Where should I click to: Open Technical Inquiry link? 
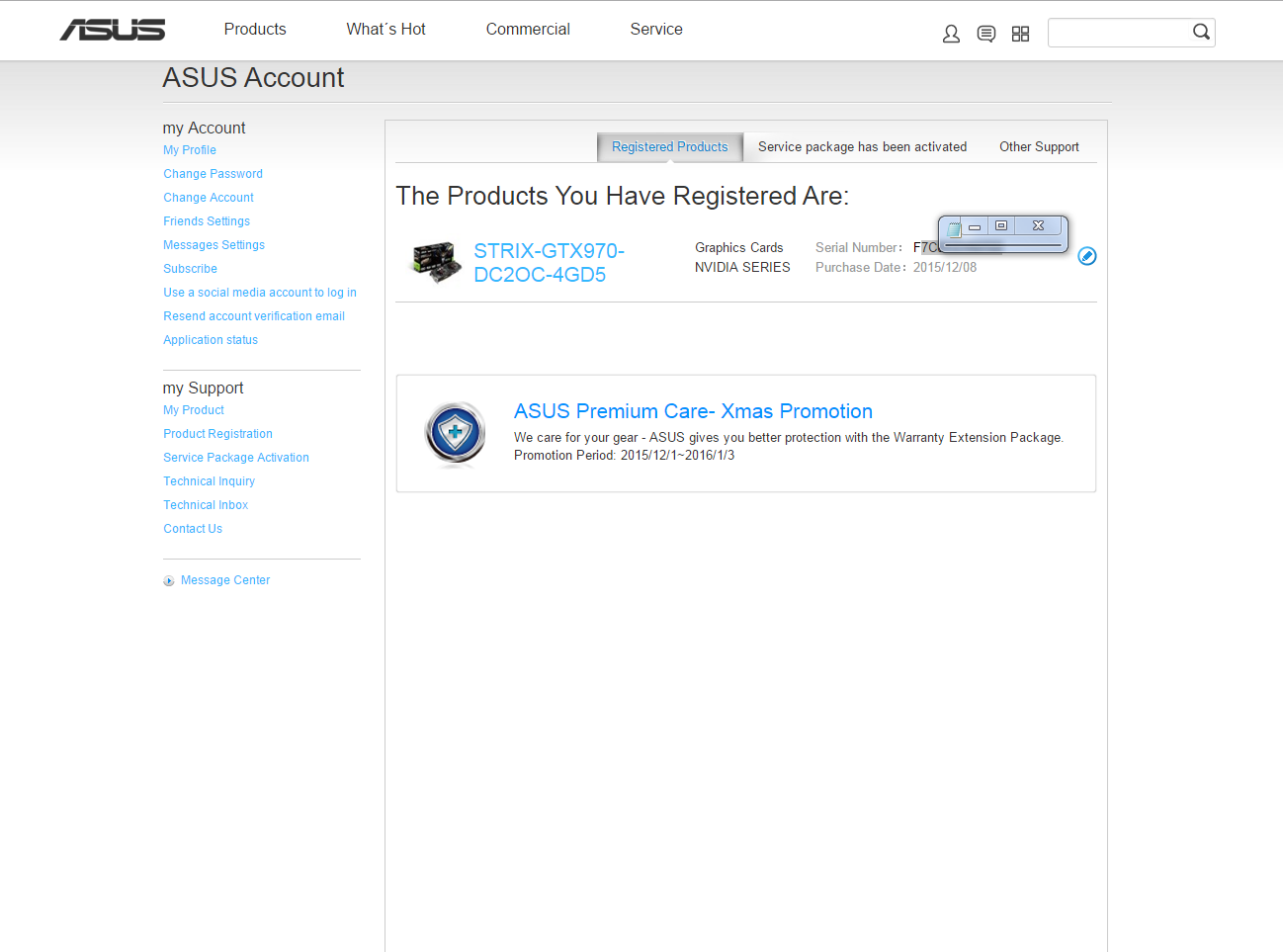click(x=210, y=481)
